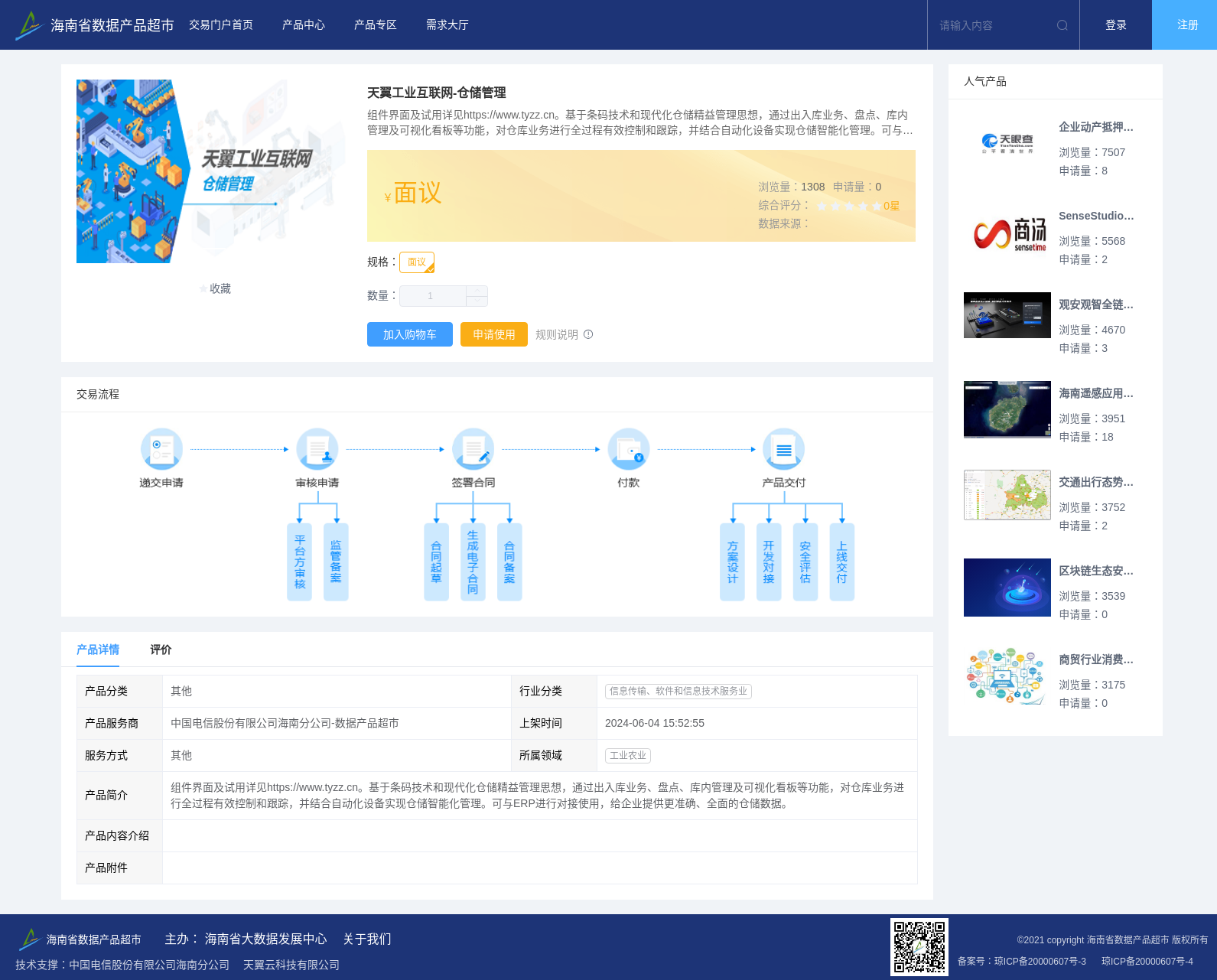
Task: Click the 工业农业 domain tag
Action: 628,755
